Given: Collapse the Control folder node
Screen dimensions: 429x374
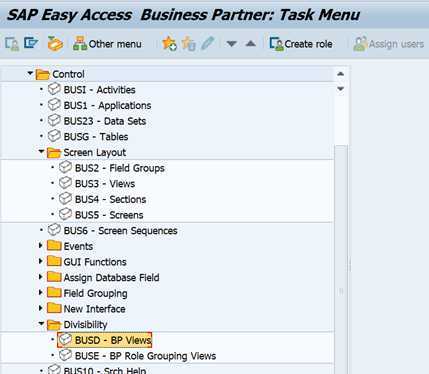Looking at the screenshot, I should pos(30,73).
